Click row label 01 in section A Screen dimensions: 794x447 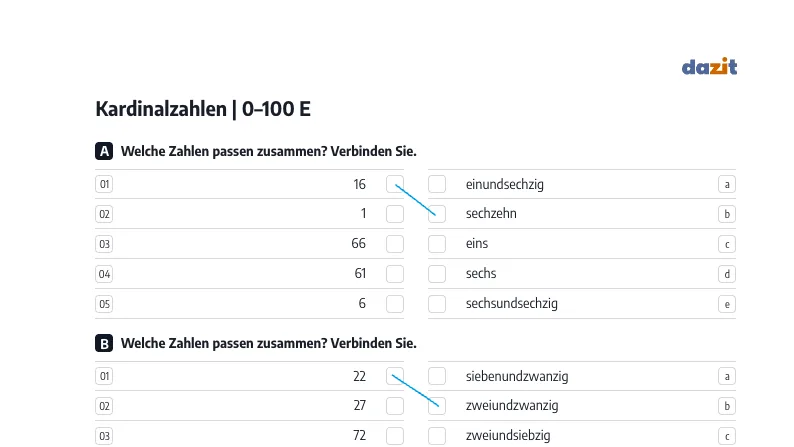104,184
